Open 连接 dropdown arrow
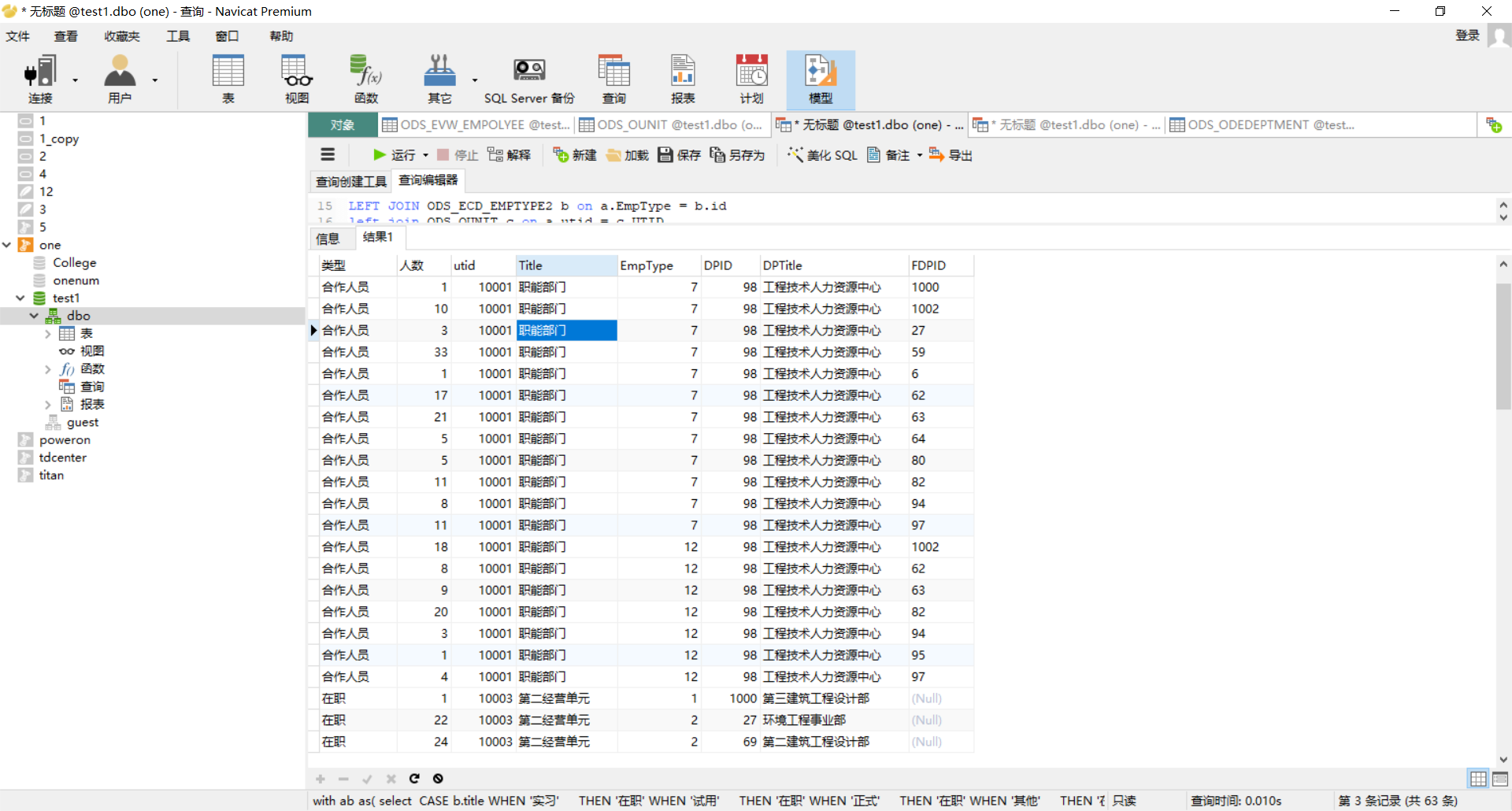1512x811 pixels. click(x=76, y=80)
